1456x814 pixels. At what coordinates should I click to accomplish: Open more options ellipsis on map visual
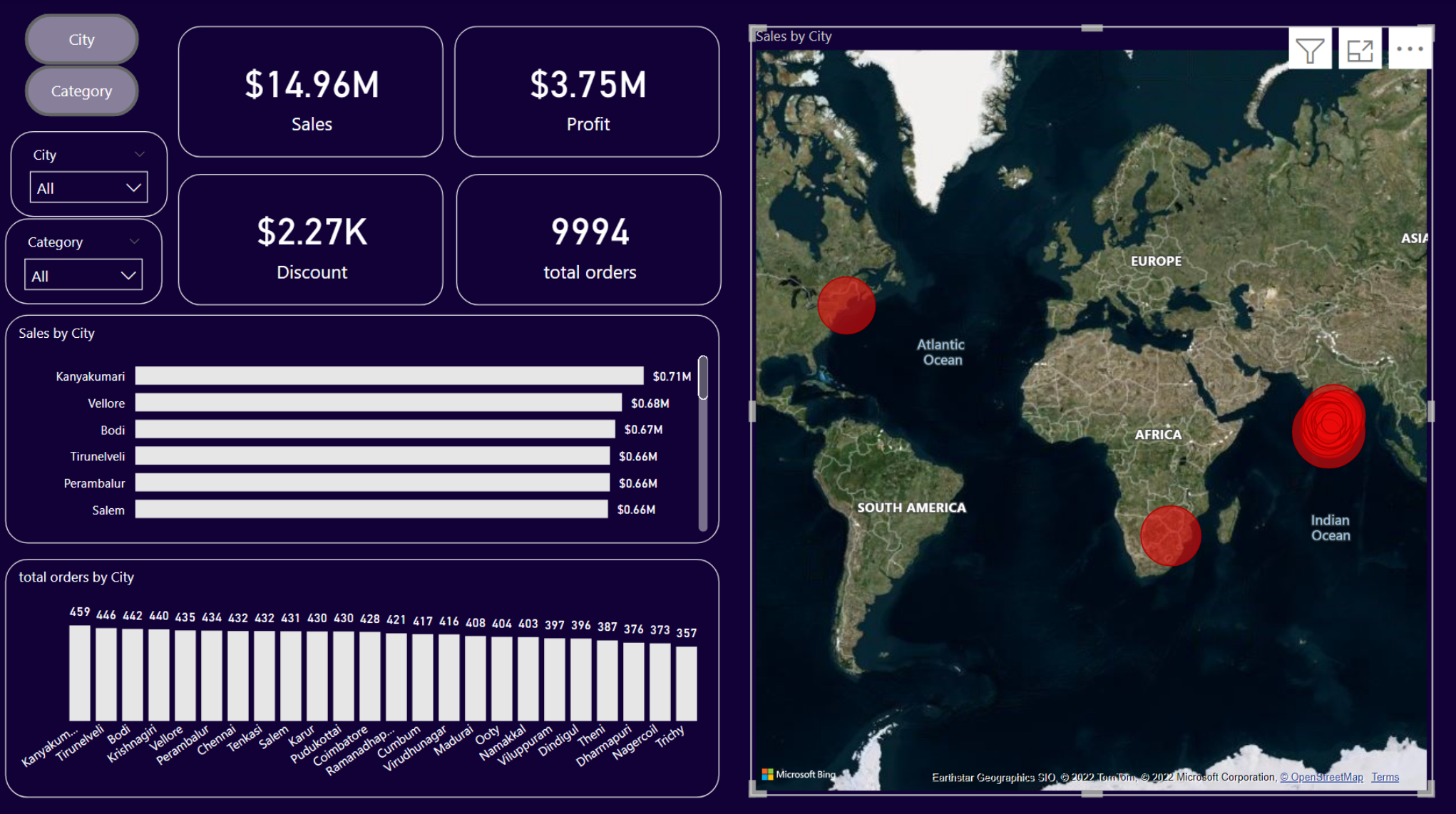[1410, 49]
